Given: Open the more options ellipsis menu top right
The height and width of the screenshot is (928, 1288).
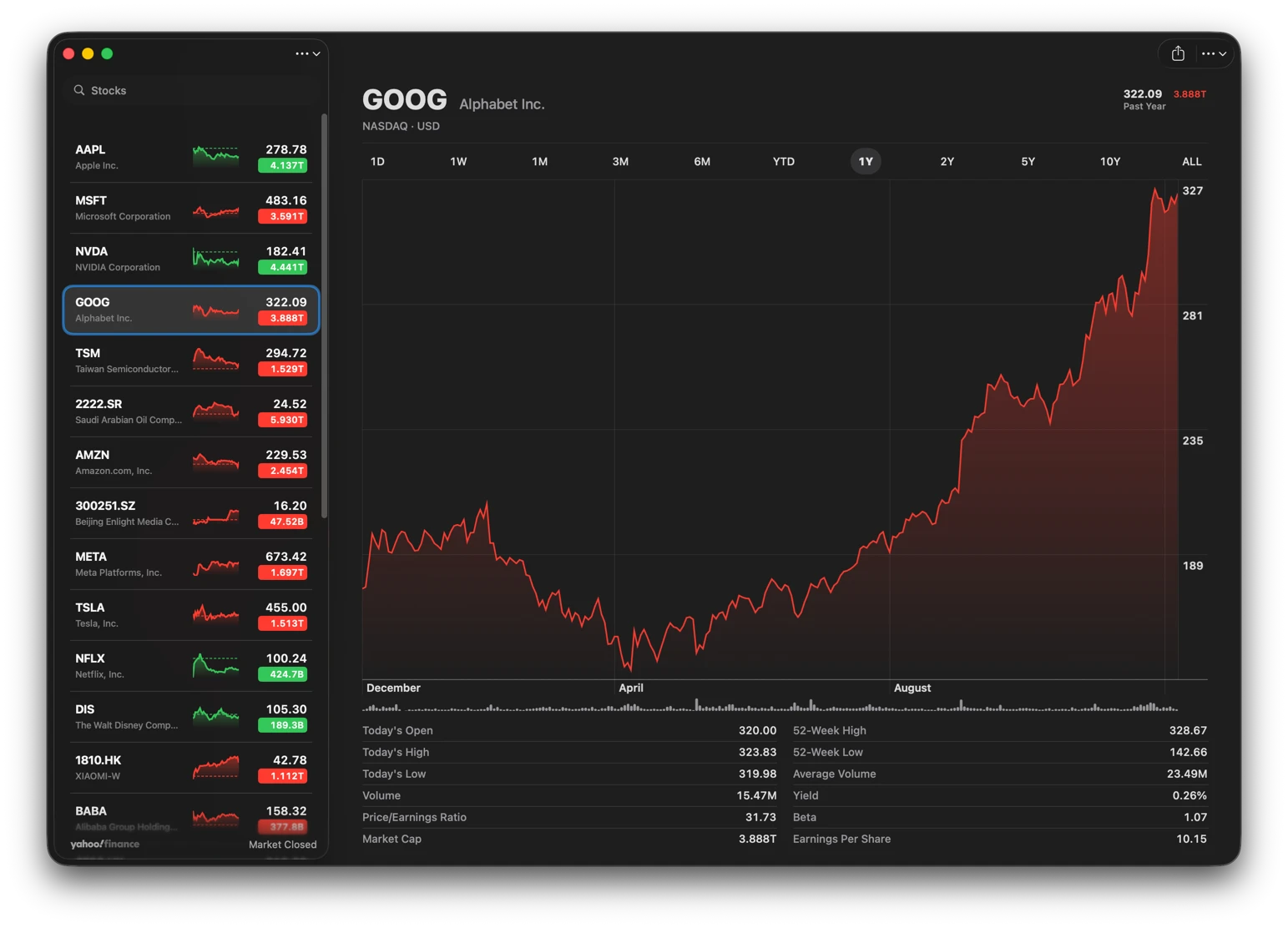Looking at the screenshot, I should (1209, 53).
